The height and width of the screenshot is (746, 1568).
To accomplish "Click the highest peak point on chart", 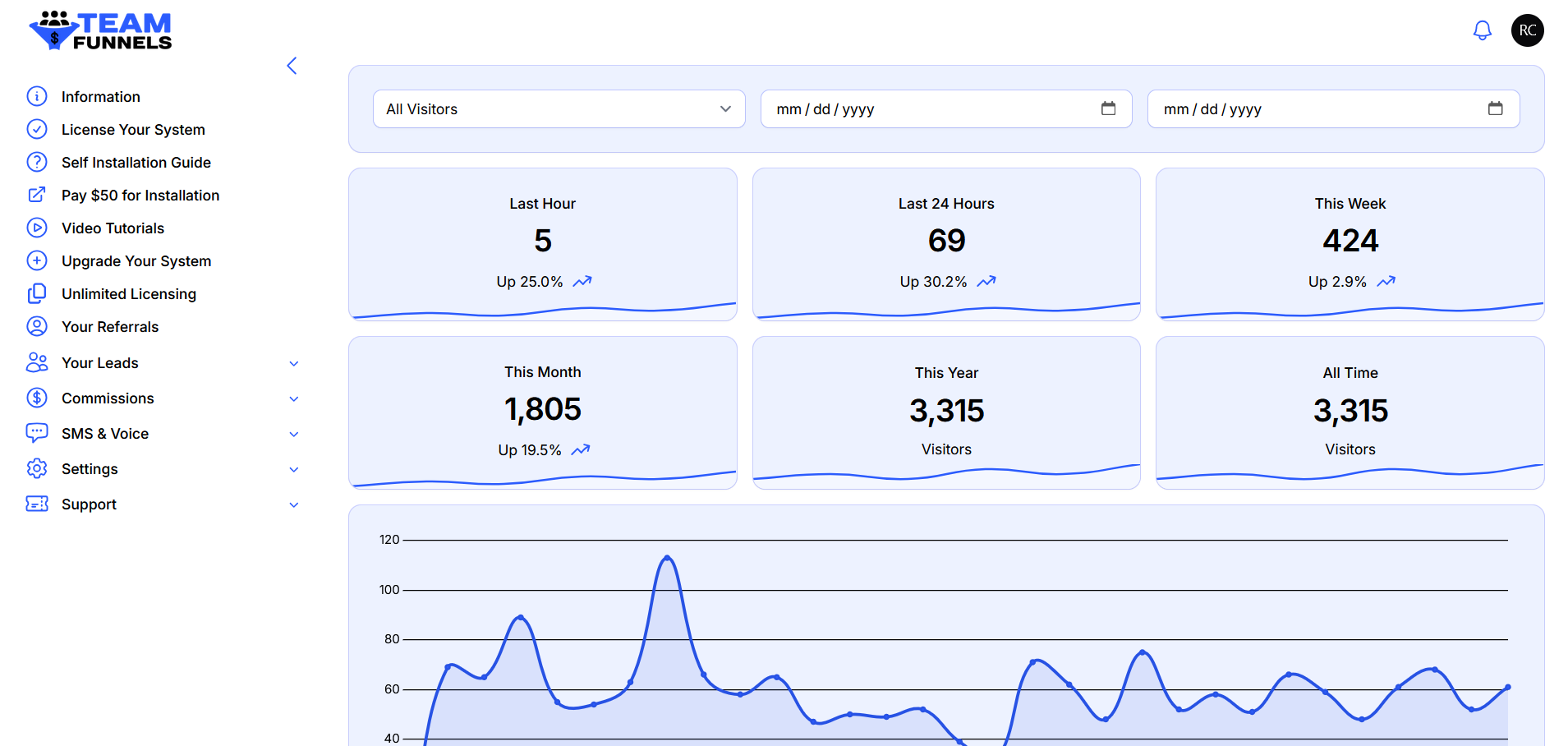I will pos(667,558).
